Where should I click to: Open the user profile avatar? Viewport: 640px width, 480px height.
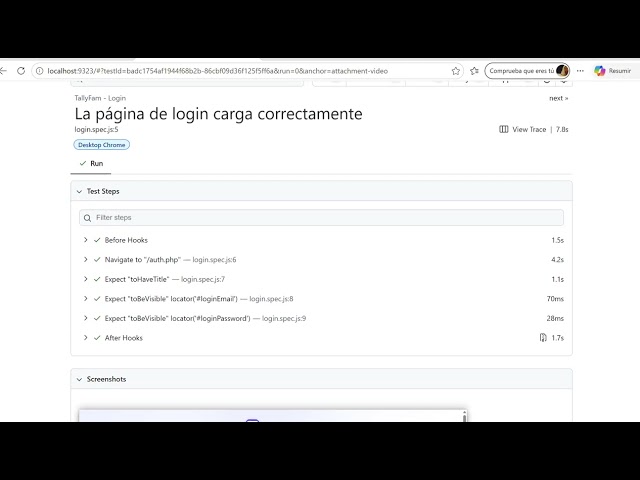tap(562, 71)
